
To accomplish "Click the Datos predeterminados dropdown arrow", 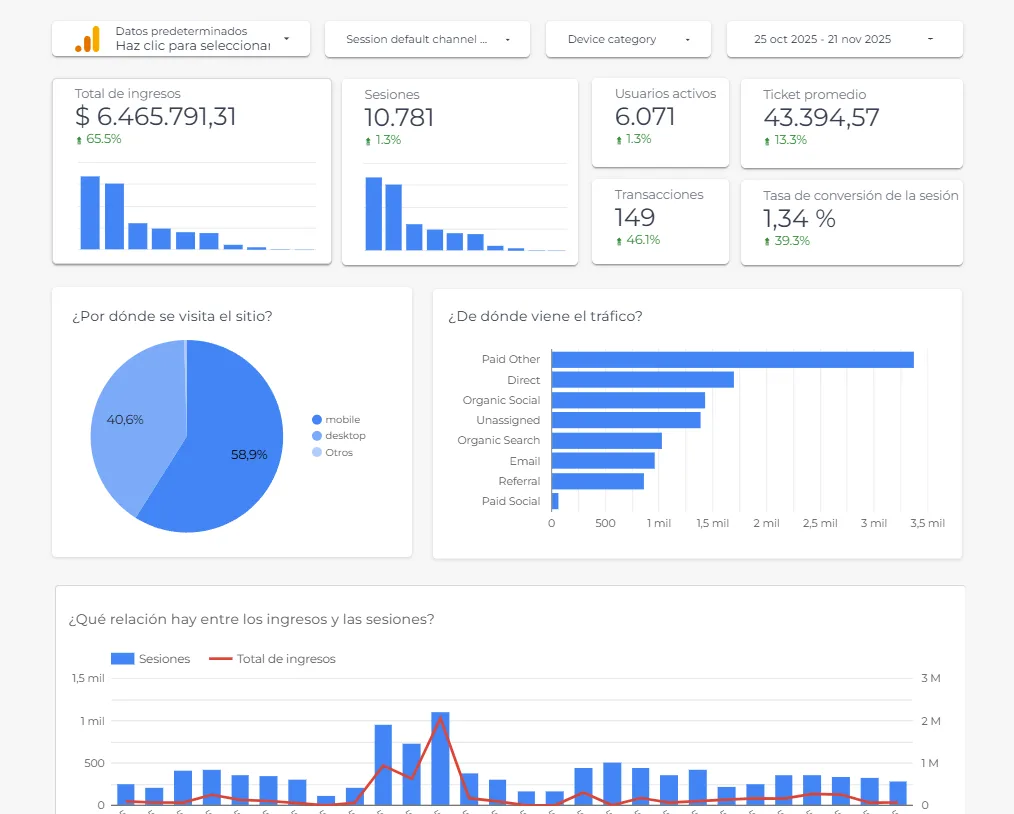I will click(286, 38).
